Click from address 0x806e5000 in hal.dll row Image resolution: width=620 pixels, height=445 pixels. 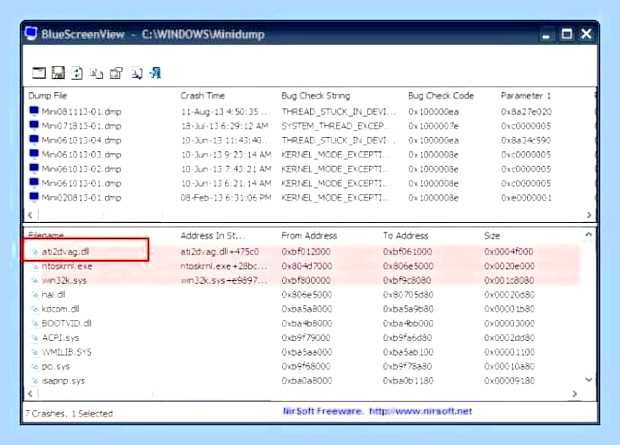(x=306, y=295)
